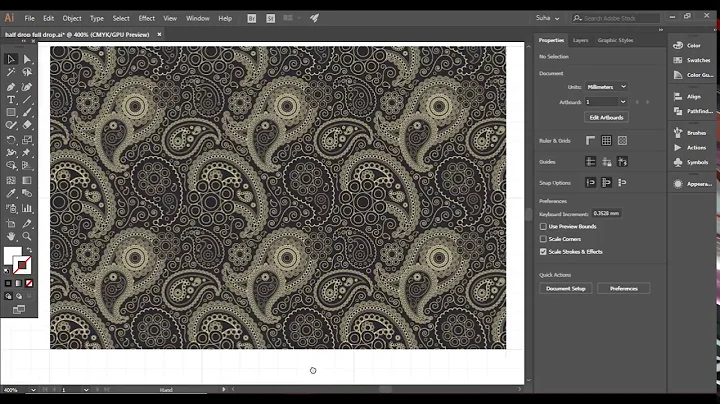Enable Use Preview Bounds checkbox
720x404 pixels.
pos(543,226)
